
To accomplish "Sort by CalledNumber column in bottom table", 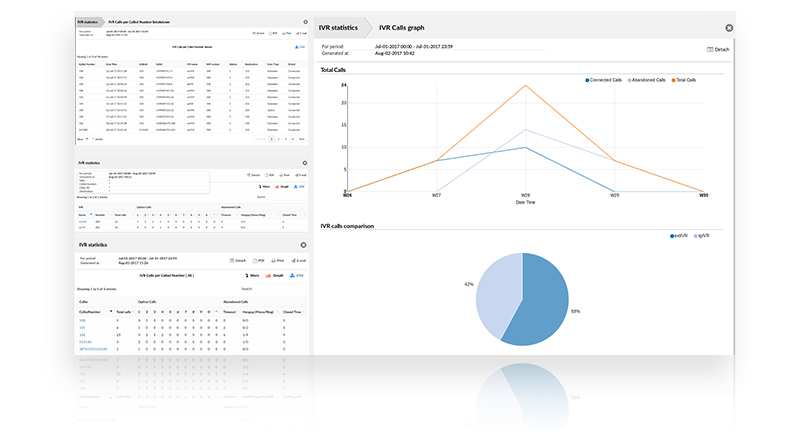I will coord(95,312).
